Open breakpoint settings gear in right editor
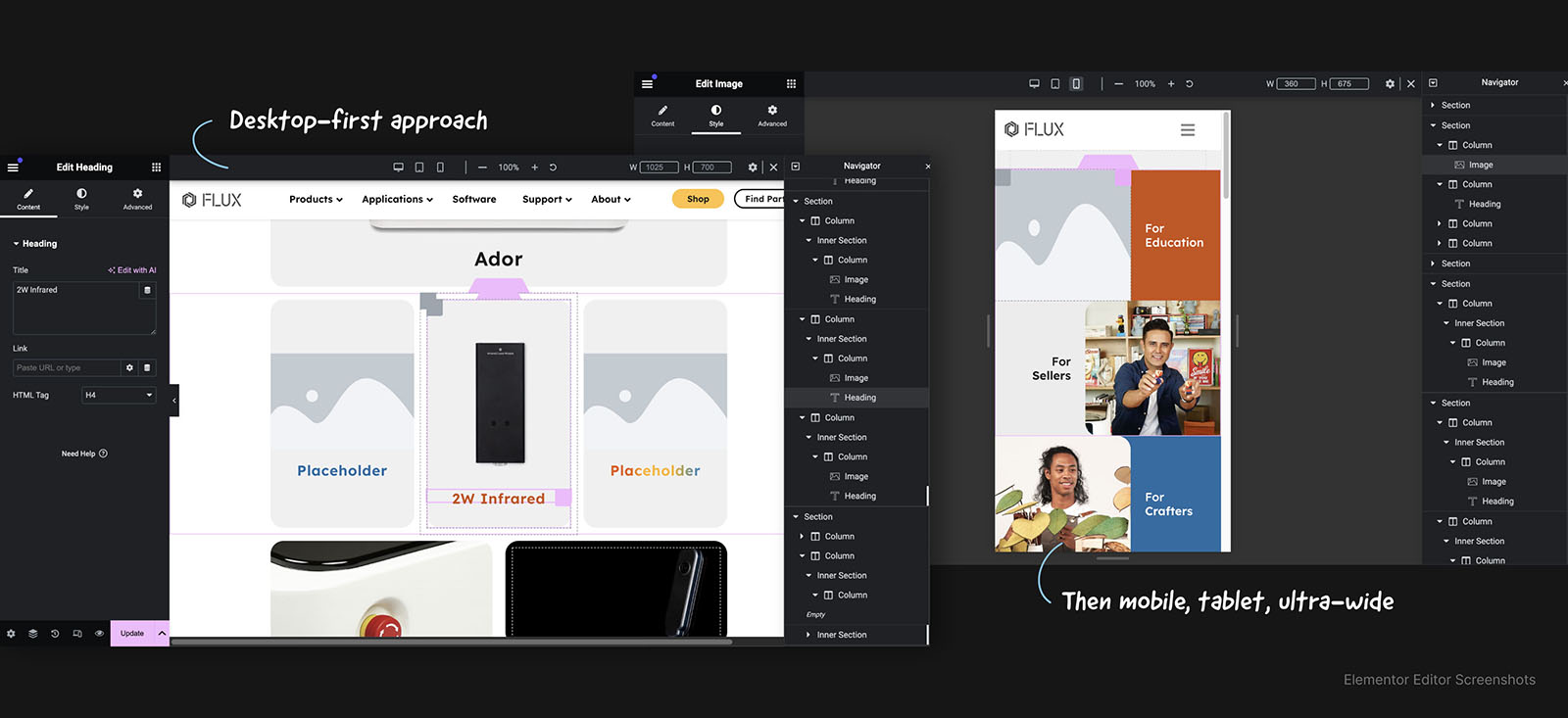This screenshot has width=1568, height=718. [1390, 84]
